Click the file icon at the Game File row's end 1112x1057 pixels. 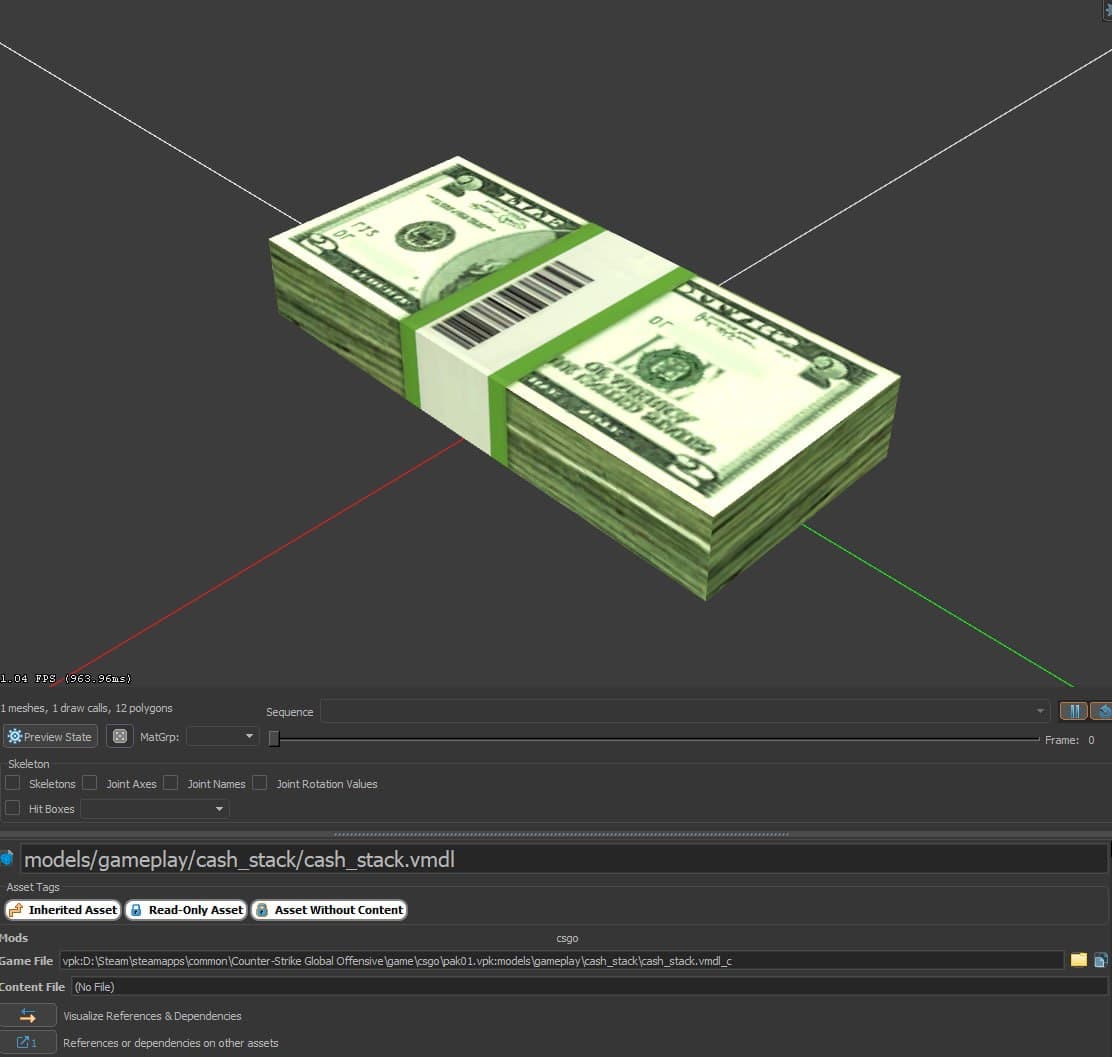[x=1102, y=960]
